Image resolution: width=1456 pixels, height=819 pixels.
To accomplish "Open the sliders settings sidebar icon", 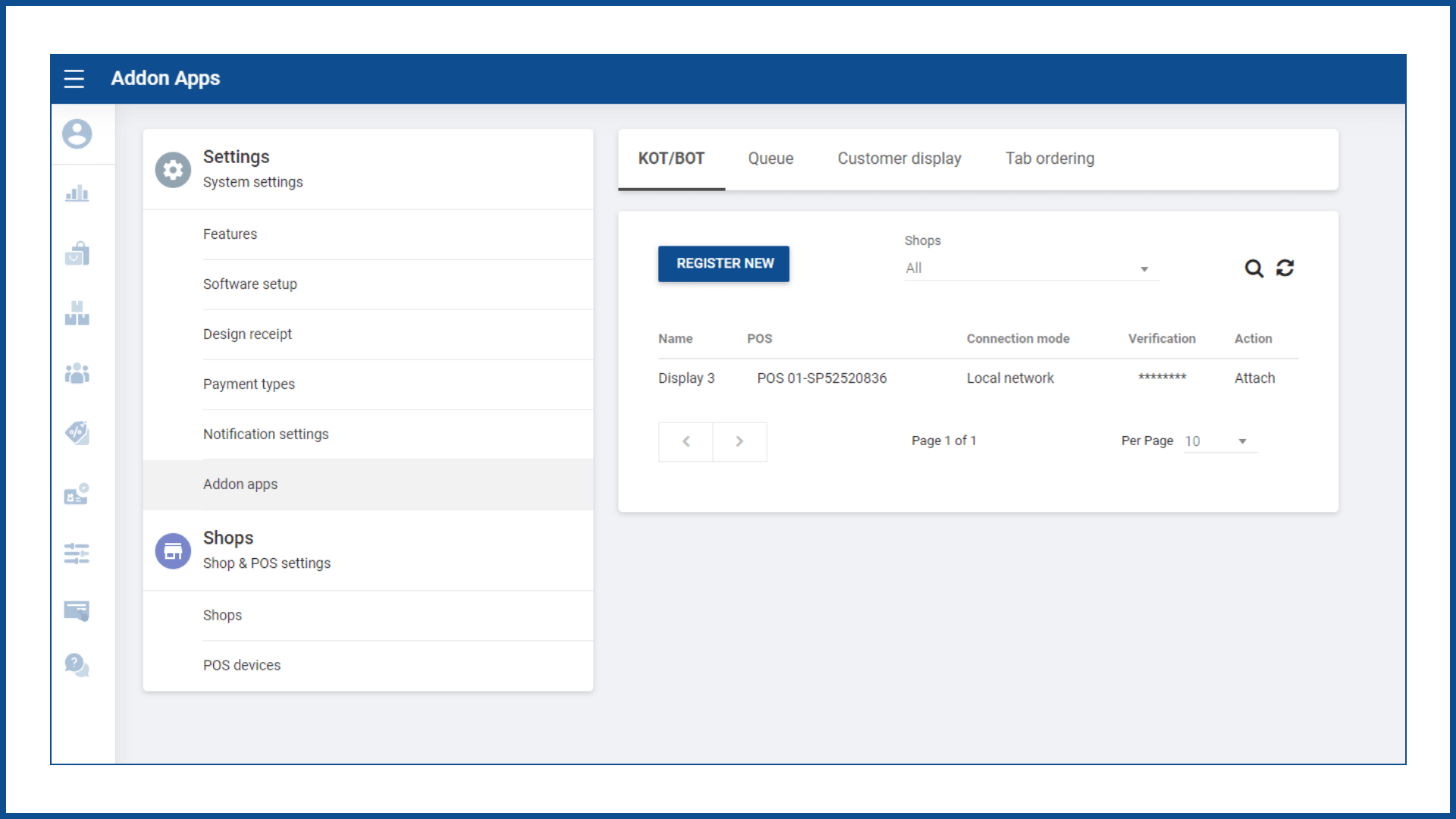I will (77, 554).
